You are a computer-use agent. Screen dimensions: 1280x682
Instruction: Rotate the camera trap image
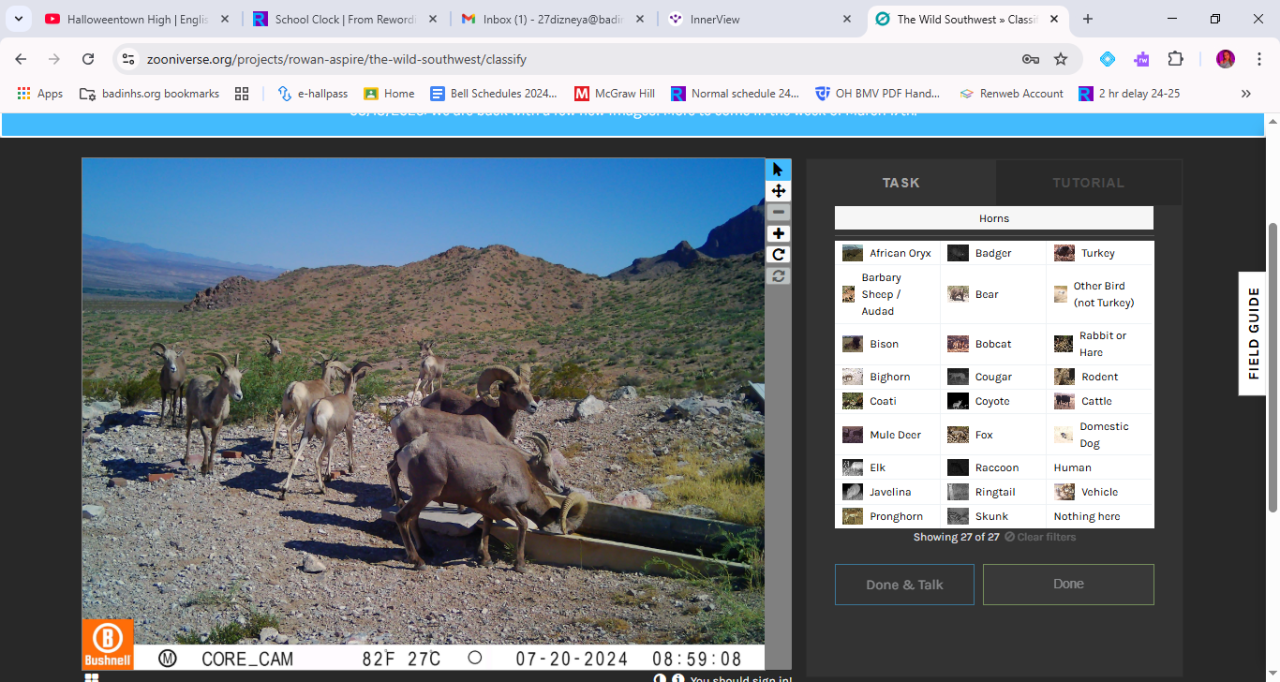point(778,255)
